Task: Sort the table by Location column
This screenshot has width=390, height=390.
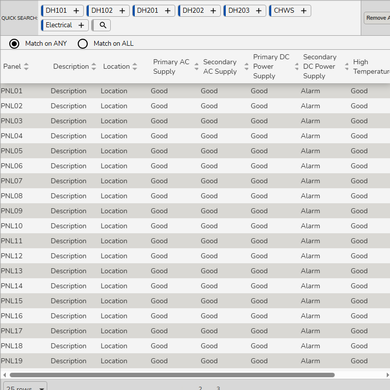Action: [135, 66]
